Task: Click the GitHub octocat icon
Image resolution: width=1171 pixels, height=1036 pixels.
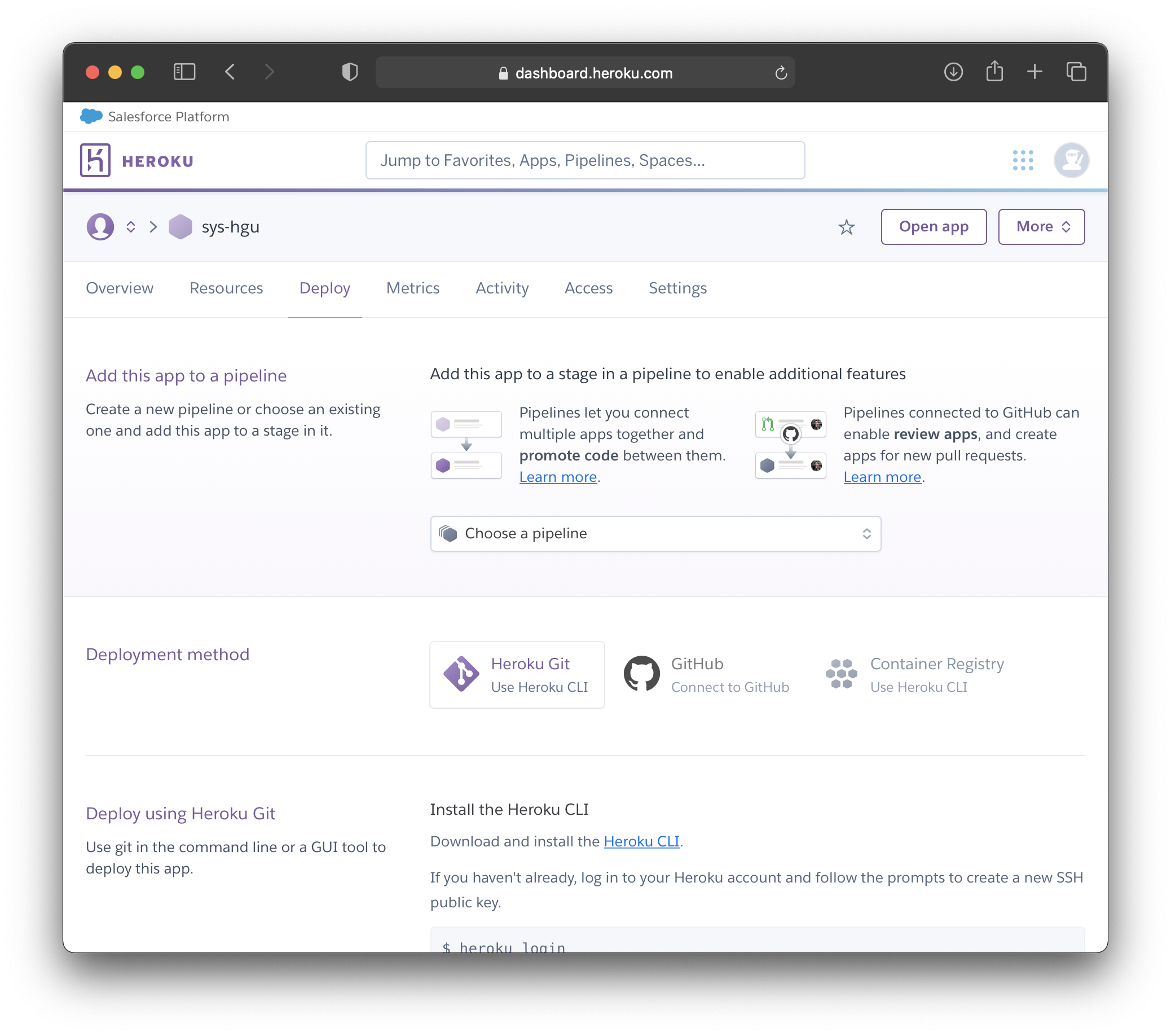Action: click(x=642, y=674)
